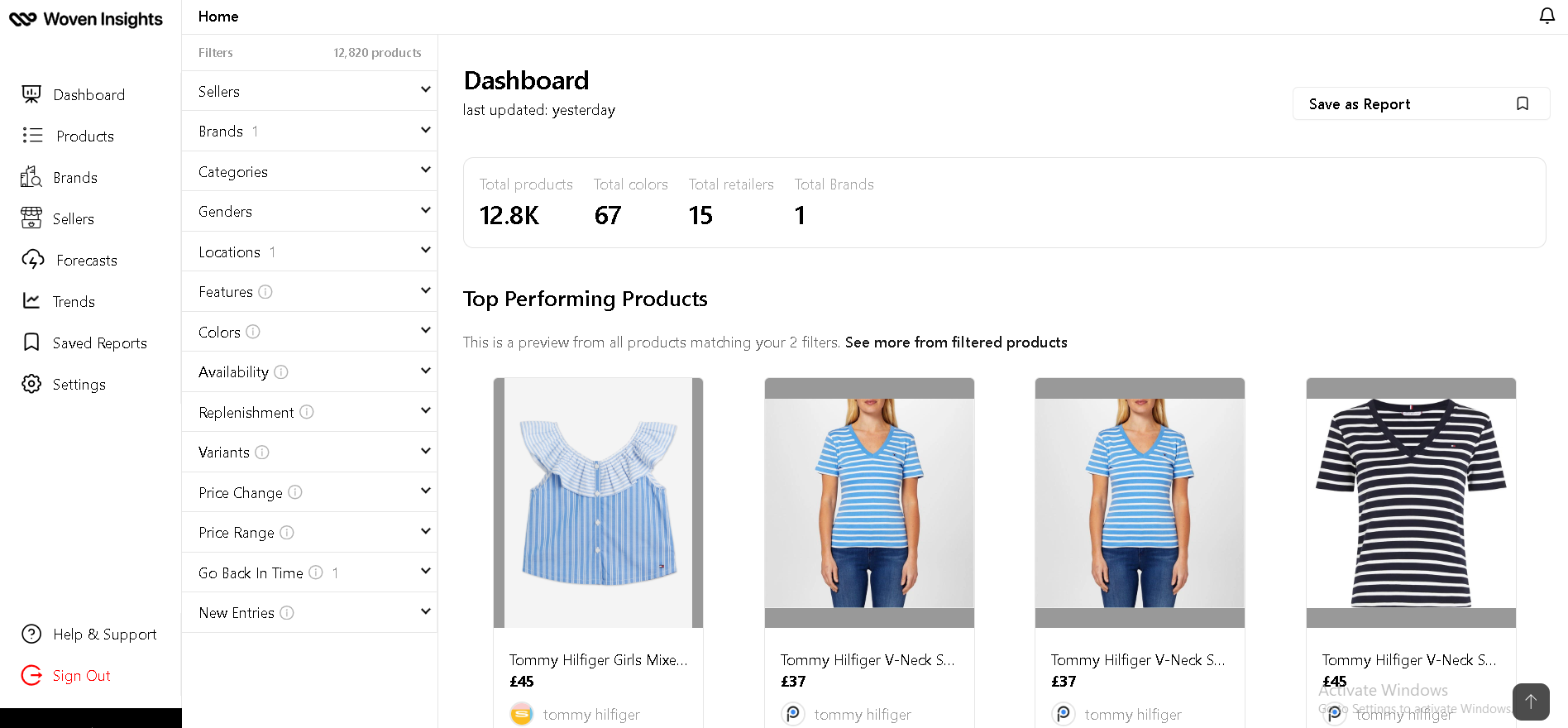Click the Settings gear icon
Image resolution: width=1568 pixels, height=728 pixels.
31,383
